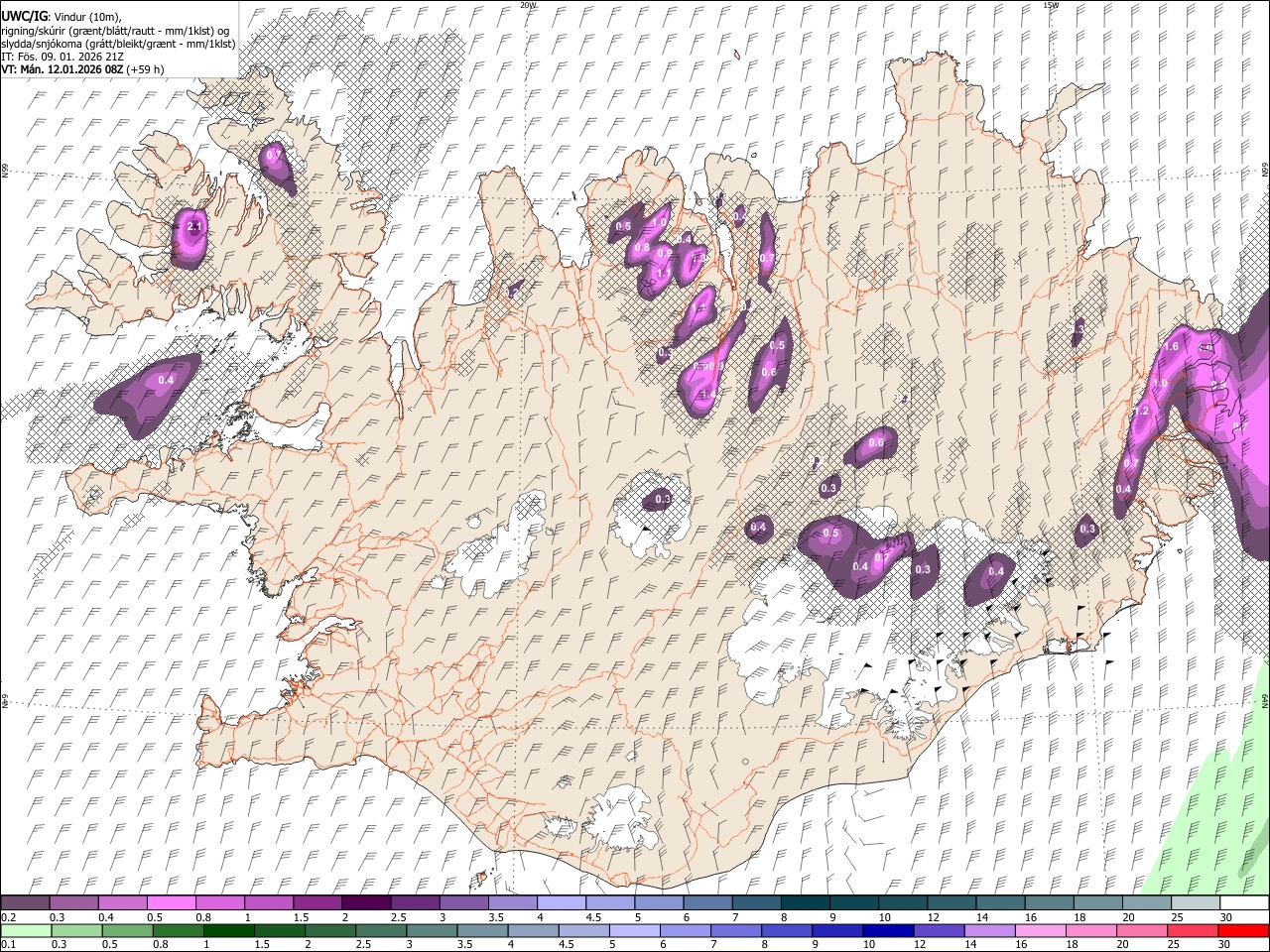Select lower legend swatch between 5 and 6

(x=634, y=930)
